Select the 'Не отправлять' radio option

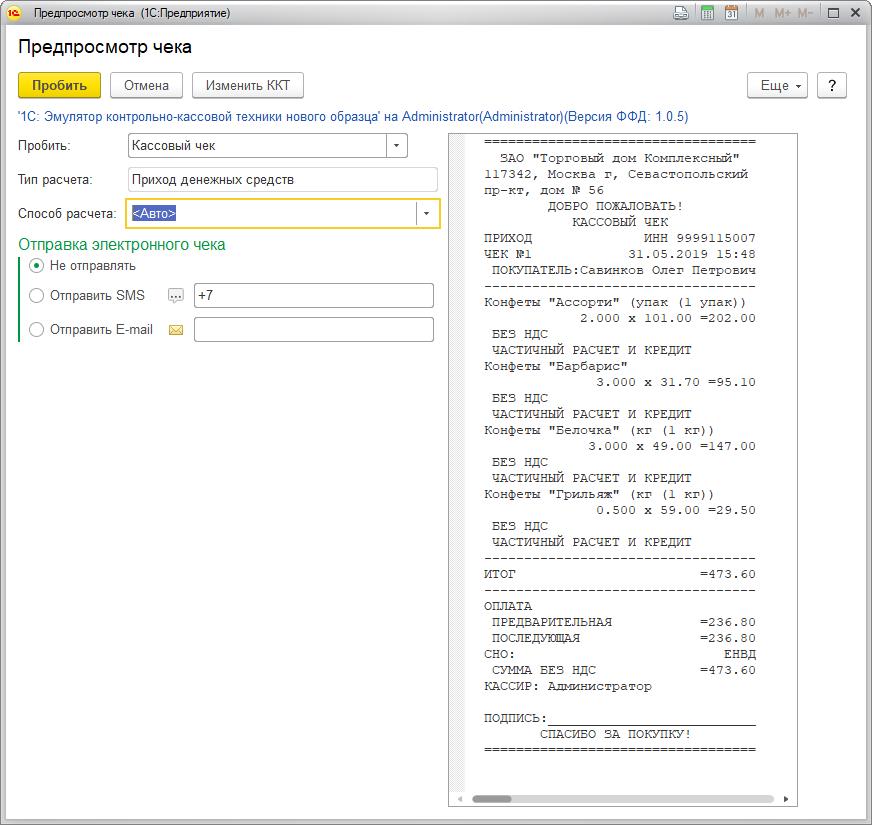(37, 266)
